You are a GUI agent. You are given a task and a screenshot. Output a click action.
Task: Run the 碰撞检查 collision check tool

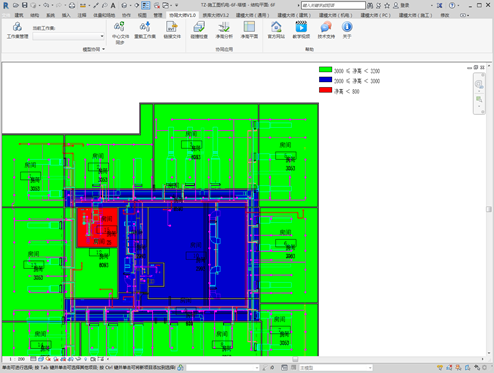[x=199, y=30]
